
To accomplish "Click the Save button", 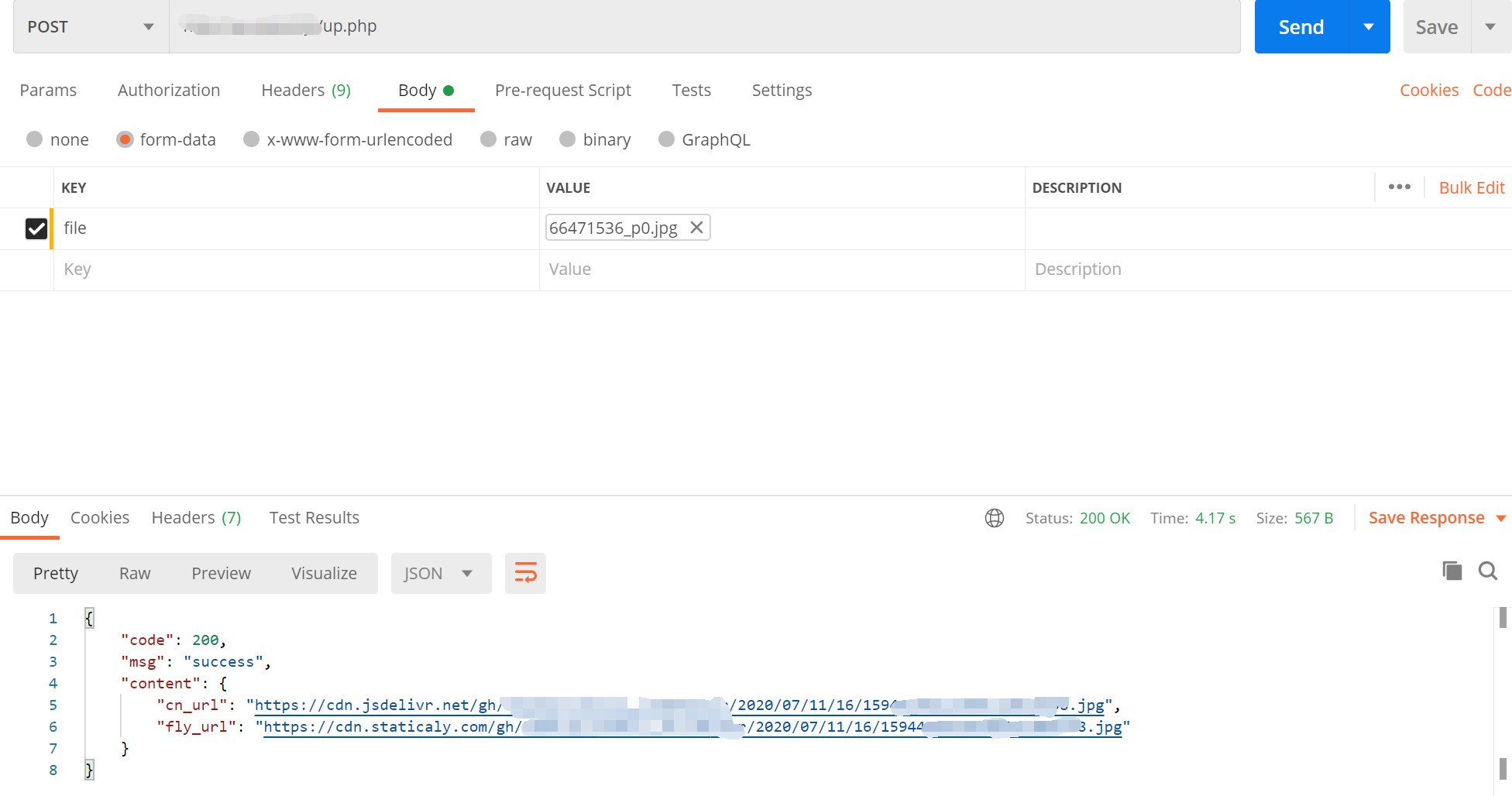I will point(1437,27).
